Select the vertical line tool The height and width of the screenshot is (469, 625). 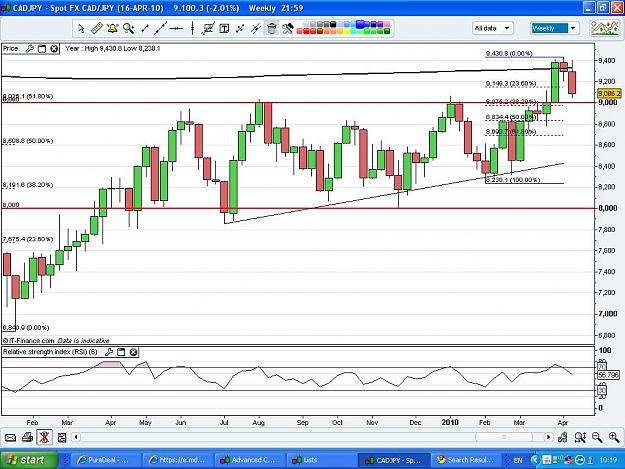192,28
